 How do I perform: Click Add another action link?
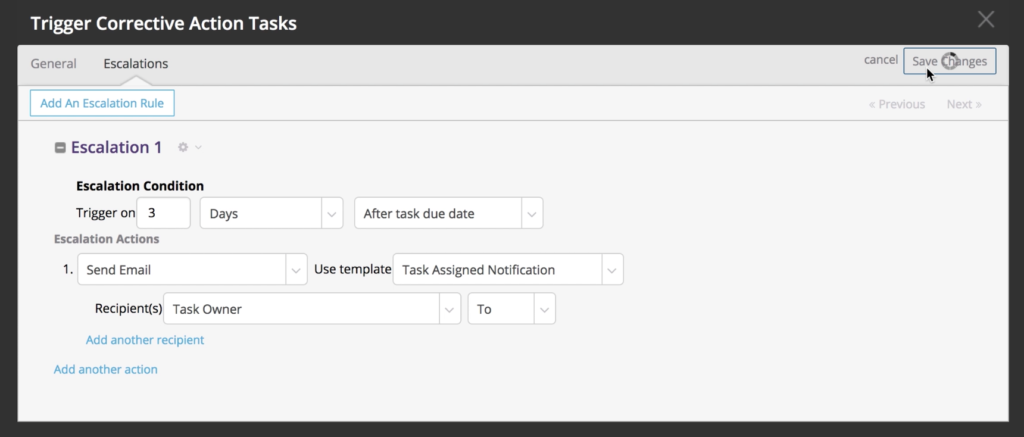pos(105,369)
